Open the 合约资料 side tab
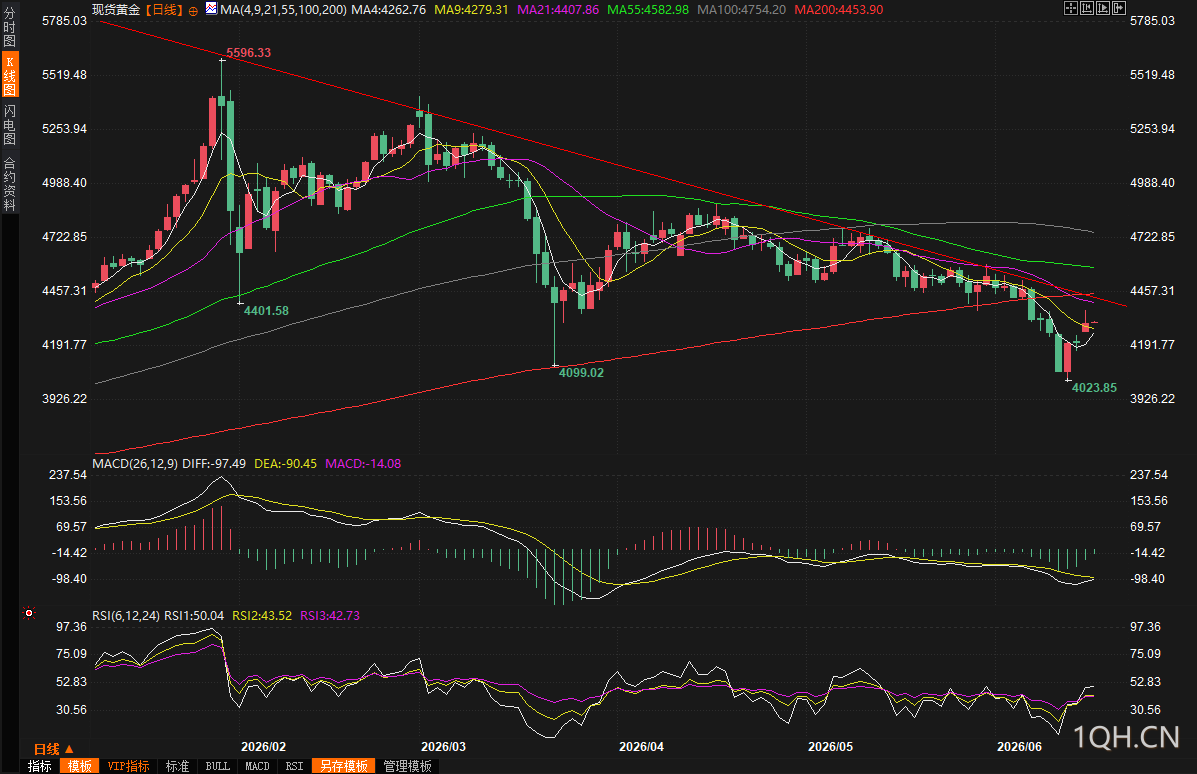The width and height of the screenshot is (1197, 774). (10, 184)
